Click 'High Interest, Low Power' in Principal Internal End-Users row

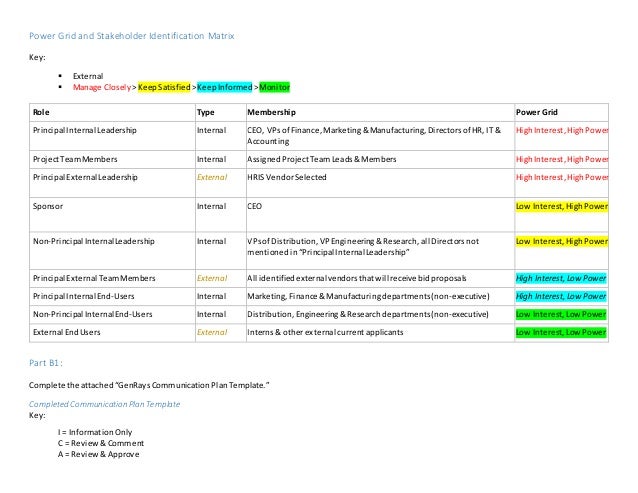pyautogui.click(x=561, y=296)
